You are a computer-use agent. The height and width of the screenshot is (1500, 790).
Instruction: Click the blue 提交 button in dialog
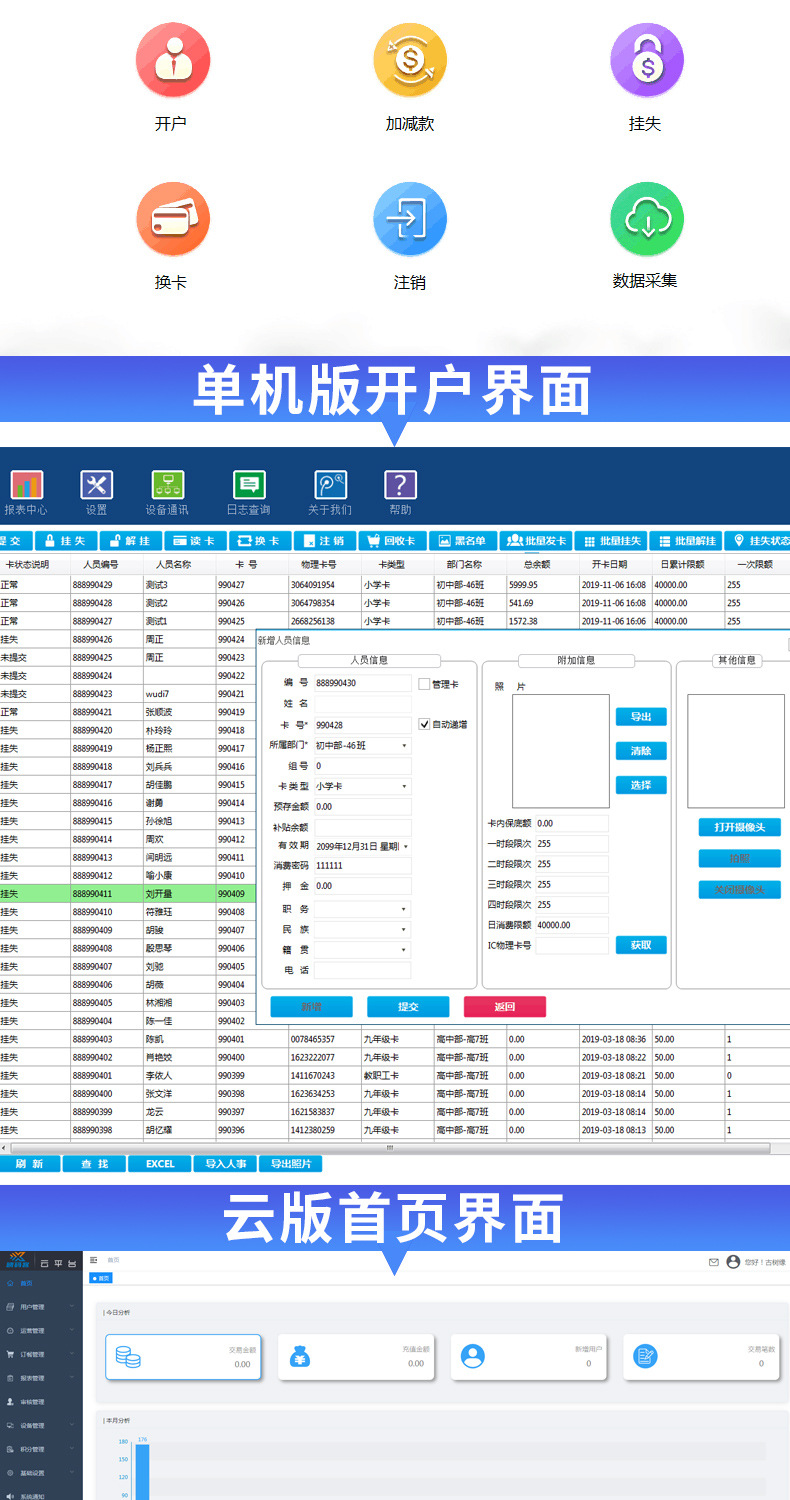pos(408,1007)
